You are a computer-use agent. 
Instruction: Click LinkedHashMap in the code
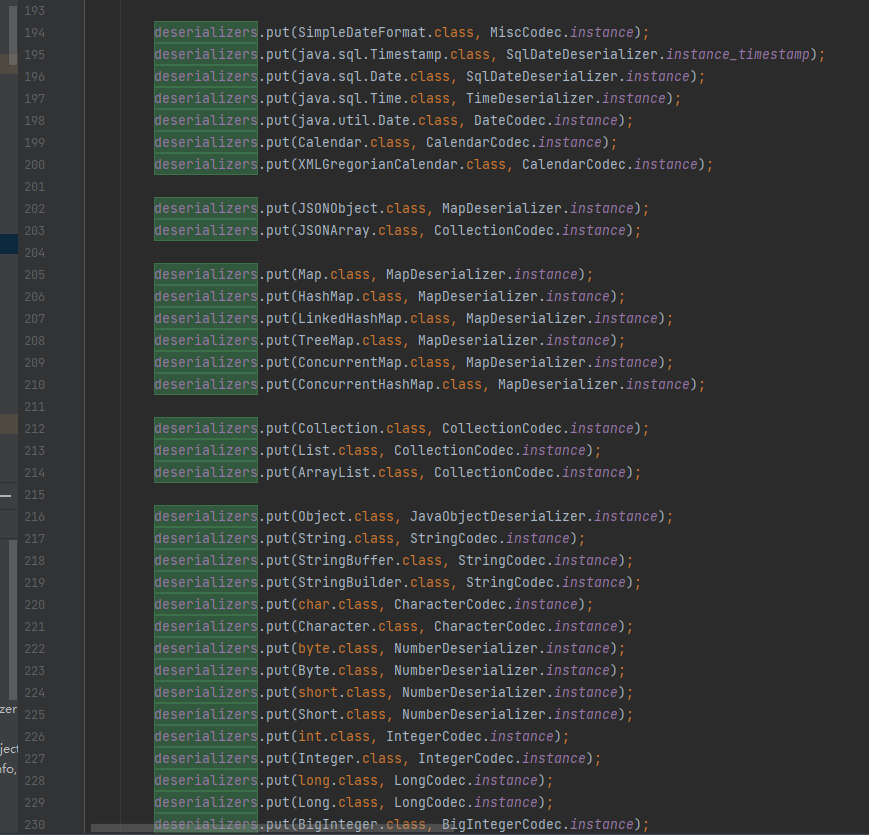350,319
